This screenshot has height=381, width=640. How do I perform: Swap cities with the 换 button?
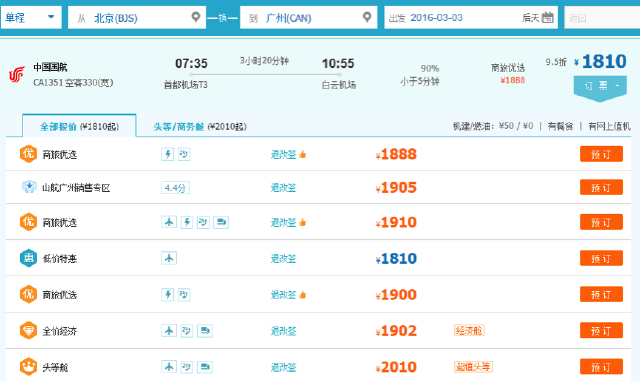[x=222, y=18]
